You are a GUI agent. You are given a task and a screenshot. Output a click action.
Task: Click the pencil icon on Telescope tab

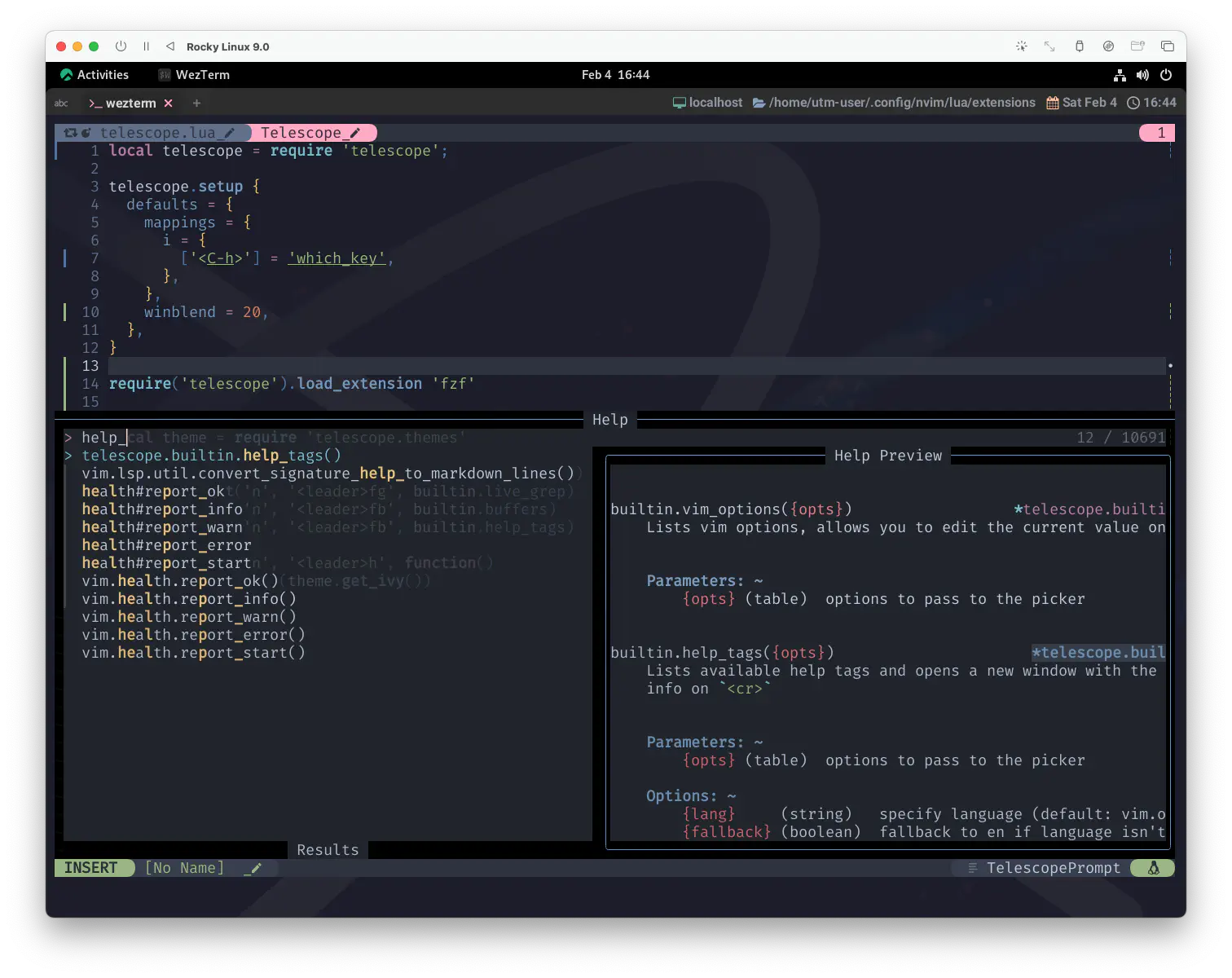click(355, 133)
